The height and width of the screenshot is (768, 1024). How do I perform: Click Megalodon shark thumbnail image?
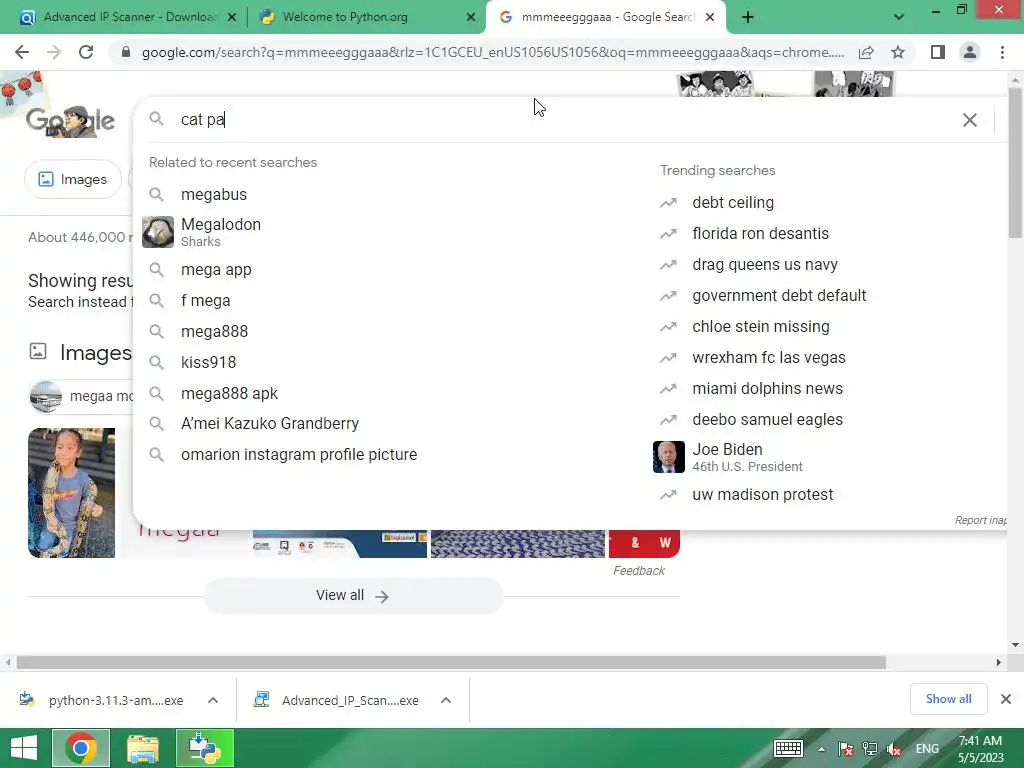158,232
